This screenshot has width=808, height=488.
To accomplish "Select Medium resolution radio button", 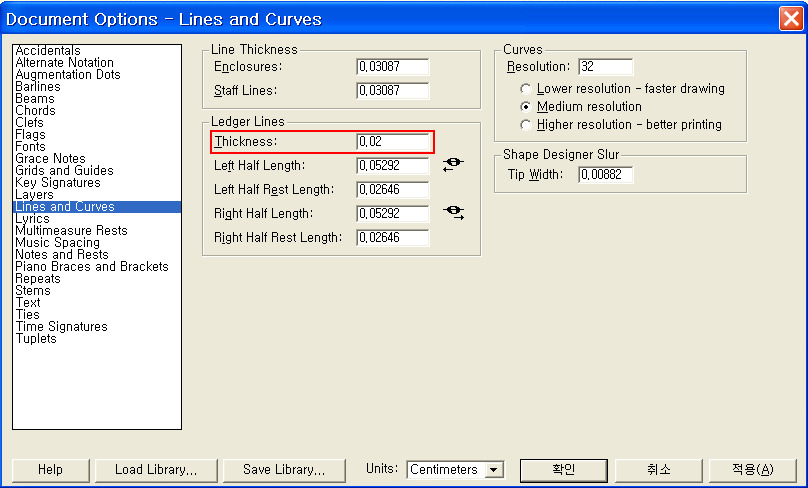I will click(x=526, y=107).
